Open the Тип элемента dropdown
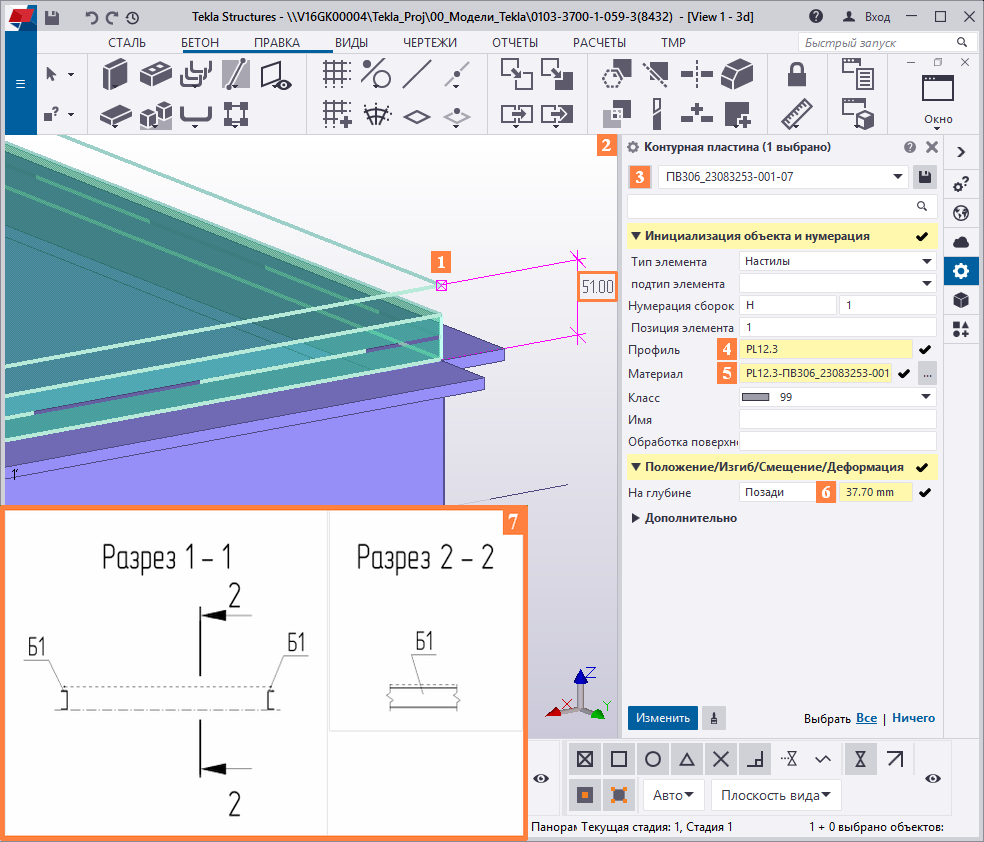984x842 pixels. 837,261
